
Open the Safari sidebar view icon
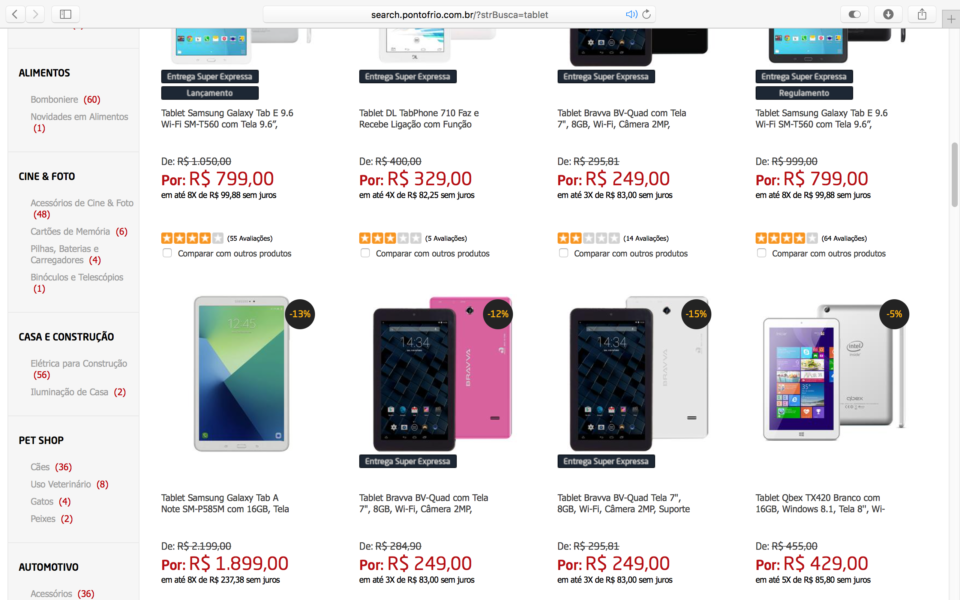pos(66,14)
